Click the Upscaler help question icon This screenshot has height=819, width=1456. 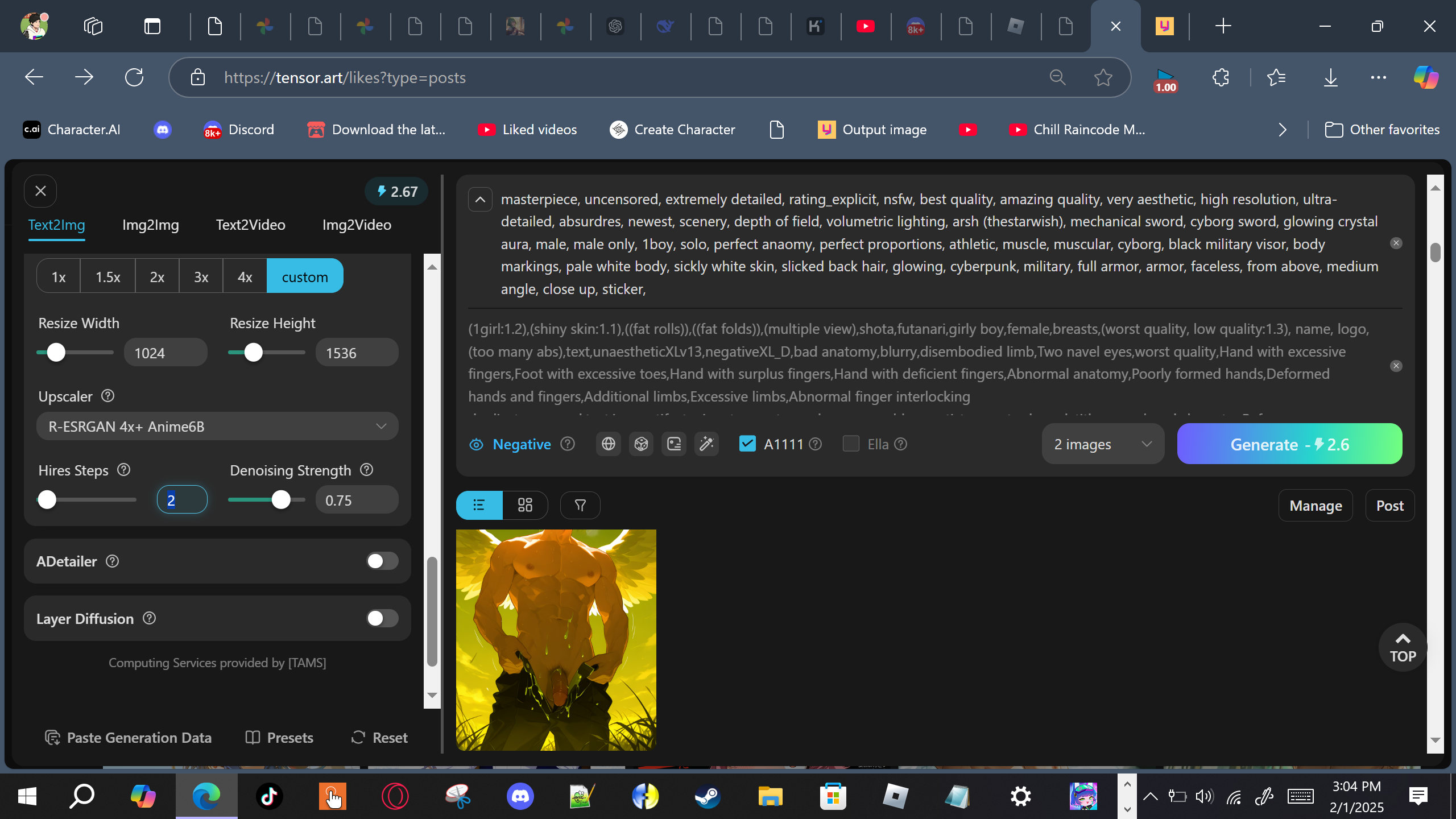[107, 396]
